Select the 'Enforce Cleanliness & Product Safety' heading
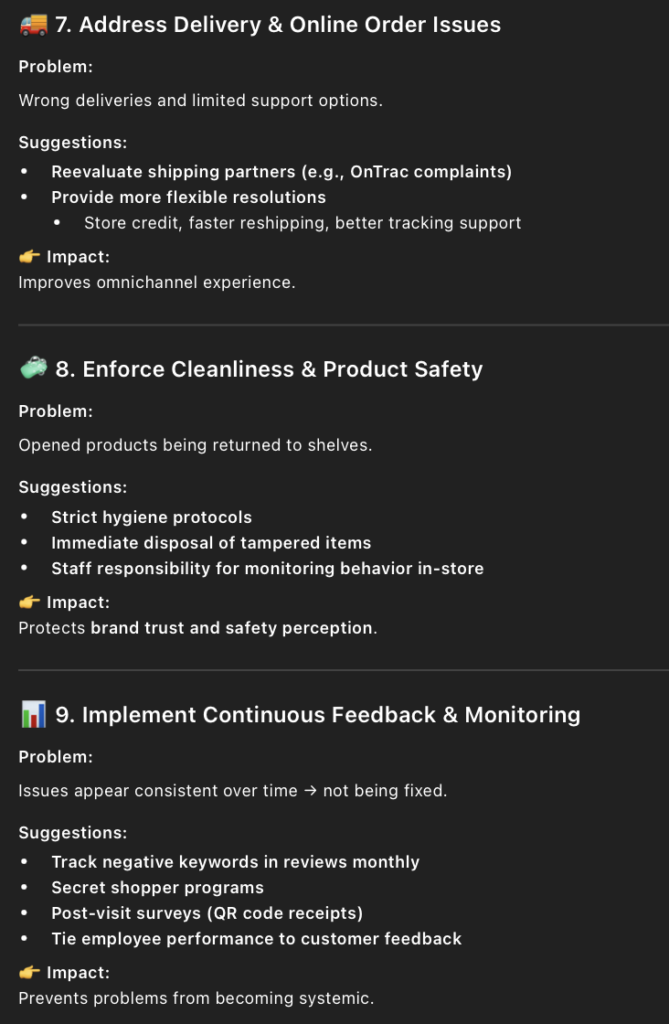This screenshot has width=669, height=1024. tap(268, 369)
